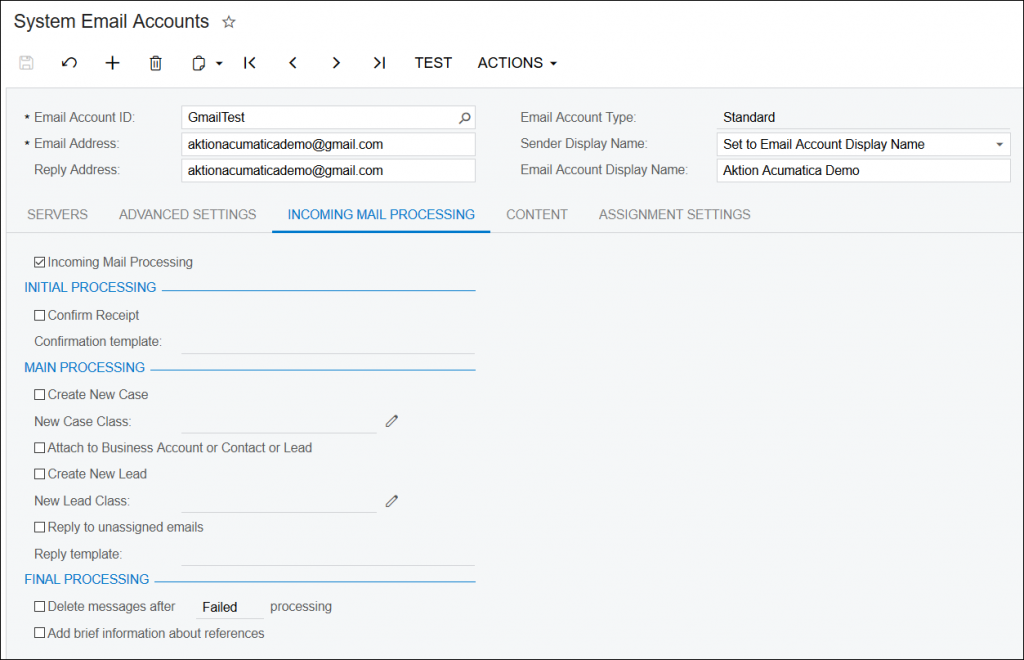Click MAIN PROCESSING section header
The height and width of the screenshot is (660, 1024).
click(84, 368)
